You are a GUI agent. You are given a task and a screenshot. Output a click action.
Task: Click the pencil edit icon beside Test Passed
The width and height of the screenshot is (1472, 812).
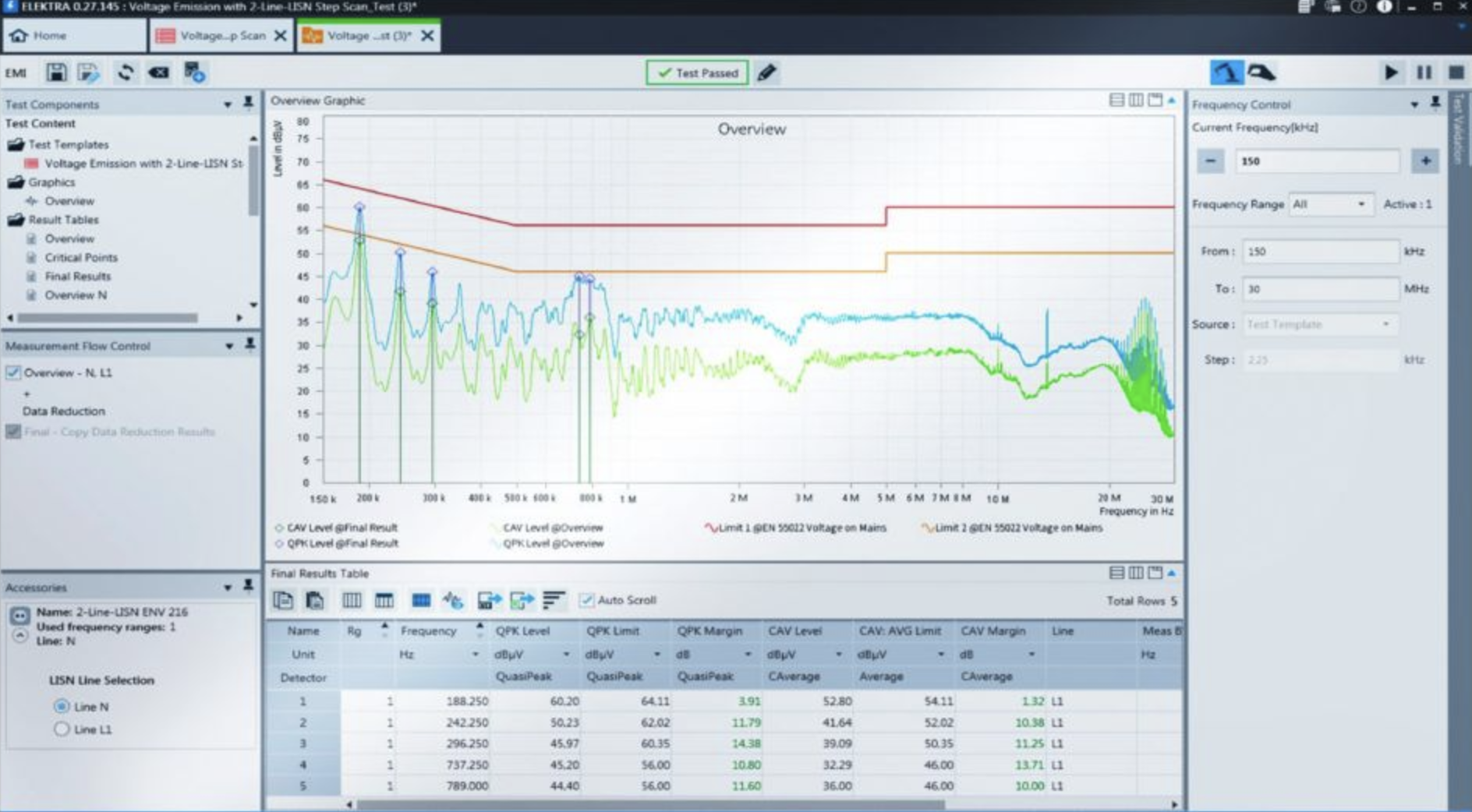point(767,73)
